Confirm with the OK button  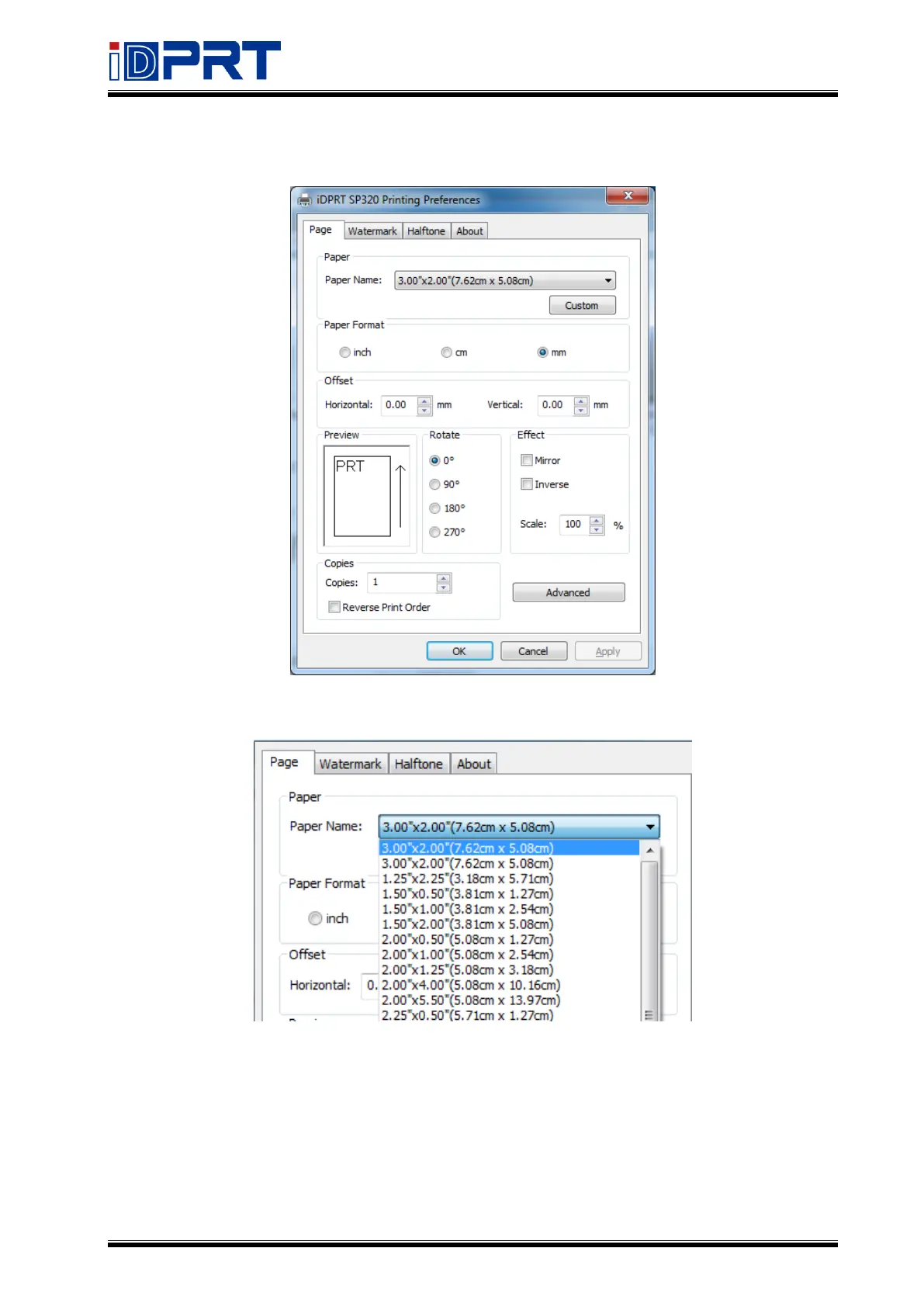[459, 651]
